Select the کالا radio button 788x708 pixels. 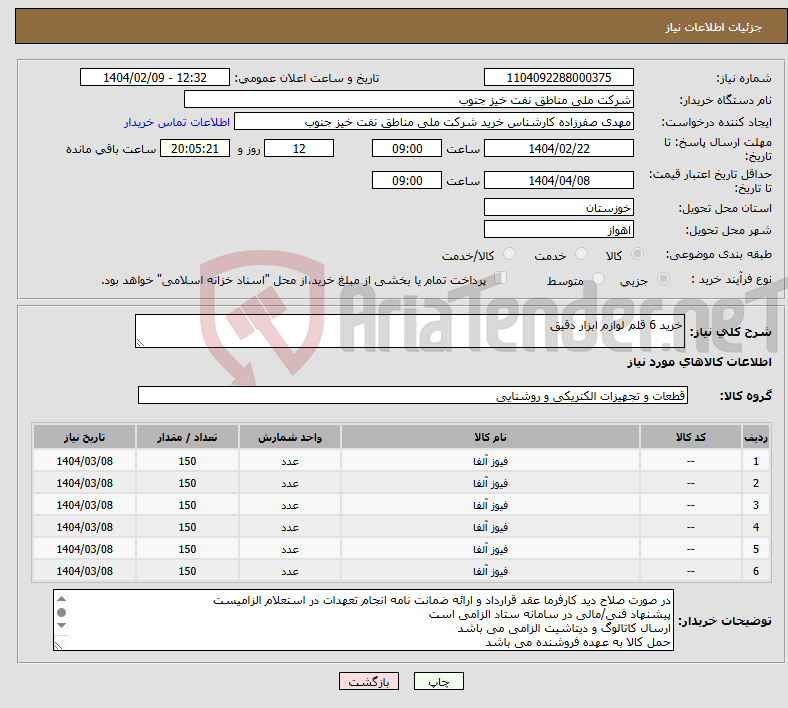point(637,254)
